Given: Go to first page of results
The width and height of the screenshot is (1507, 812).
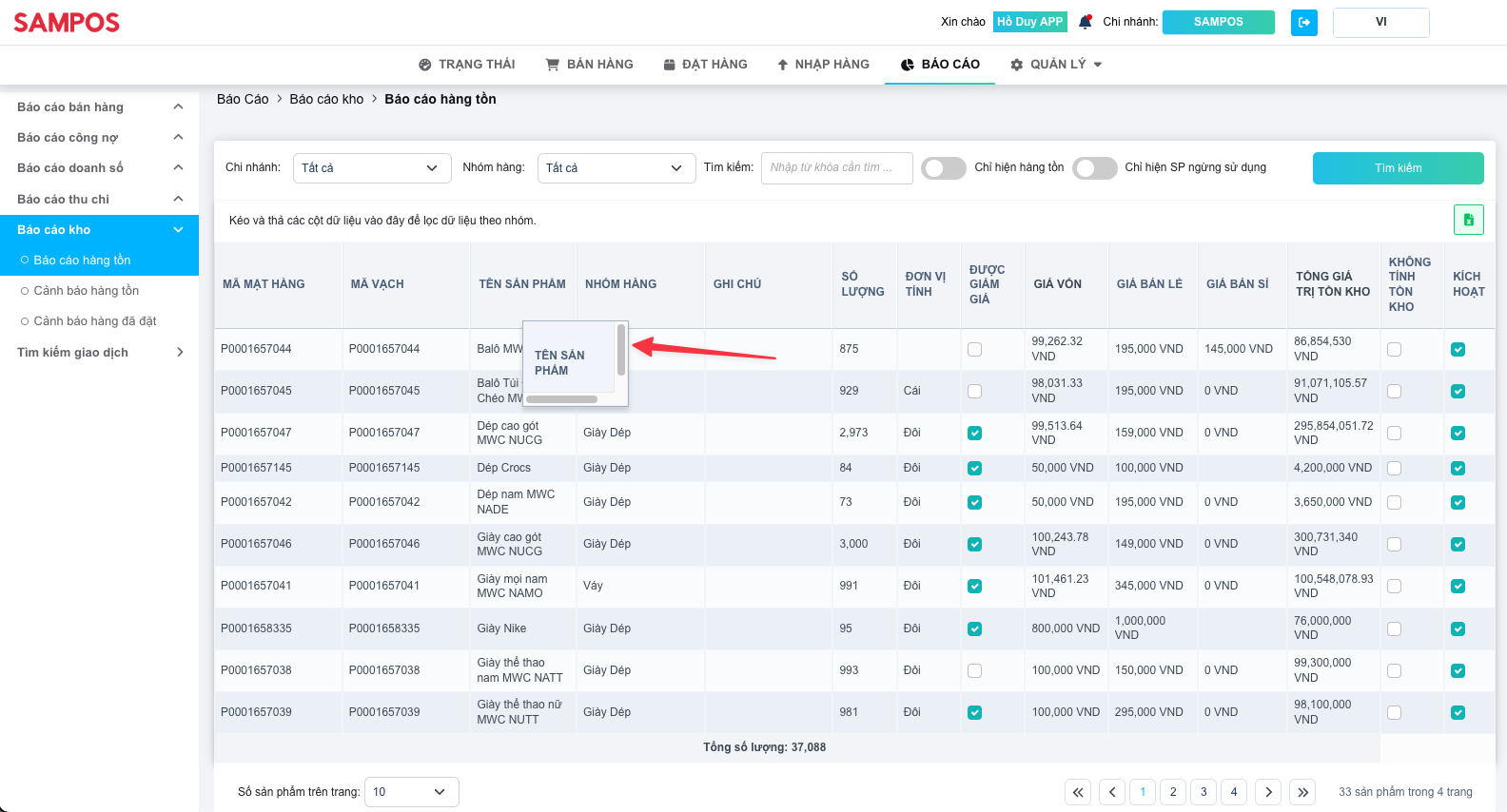Looking at the screenshot, I should tap(1078, 792).
